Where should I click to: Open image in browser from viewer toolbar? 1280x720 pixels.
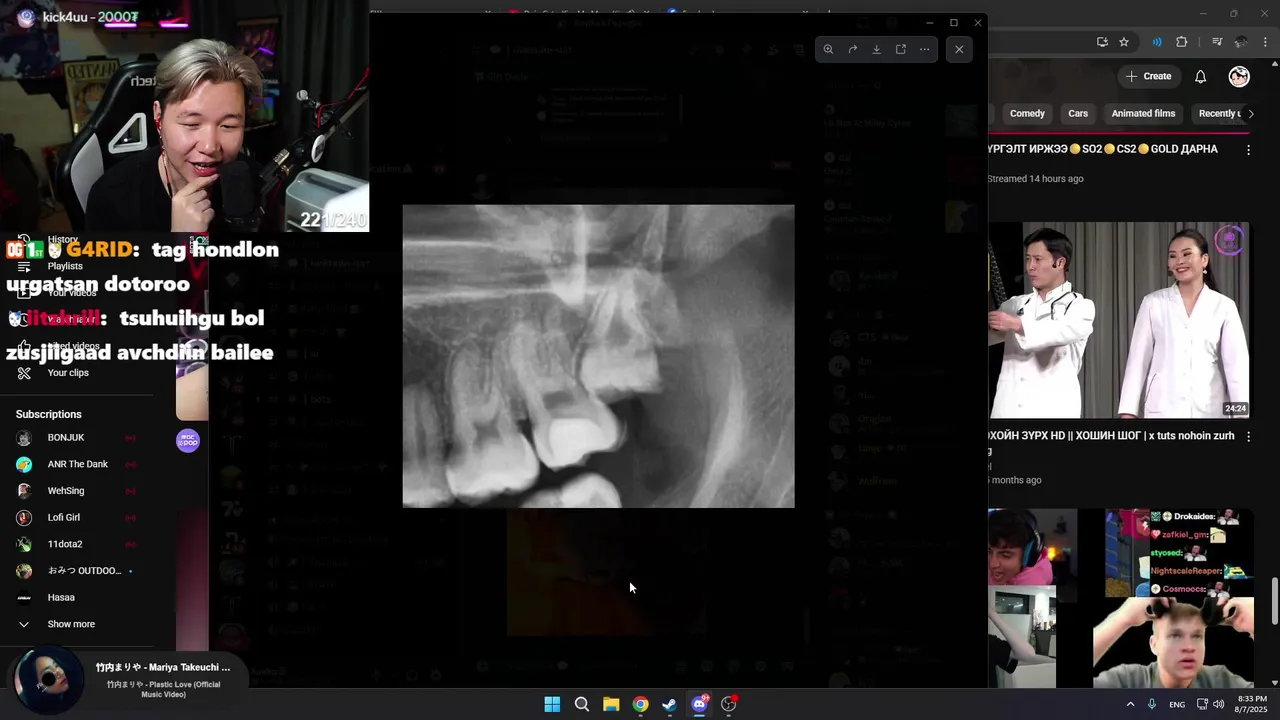[900, 49]
